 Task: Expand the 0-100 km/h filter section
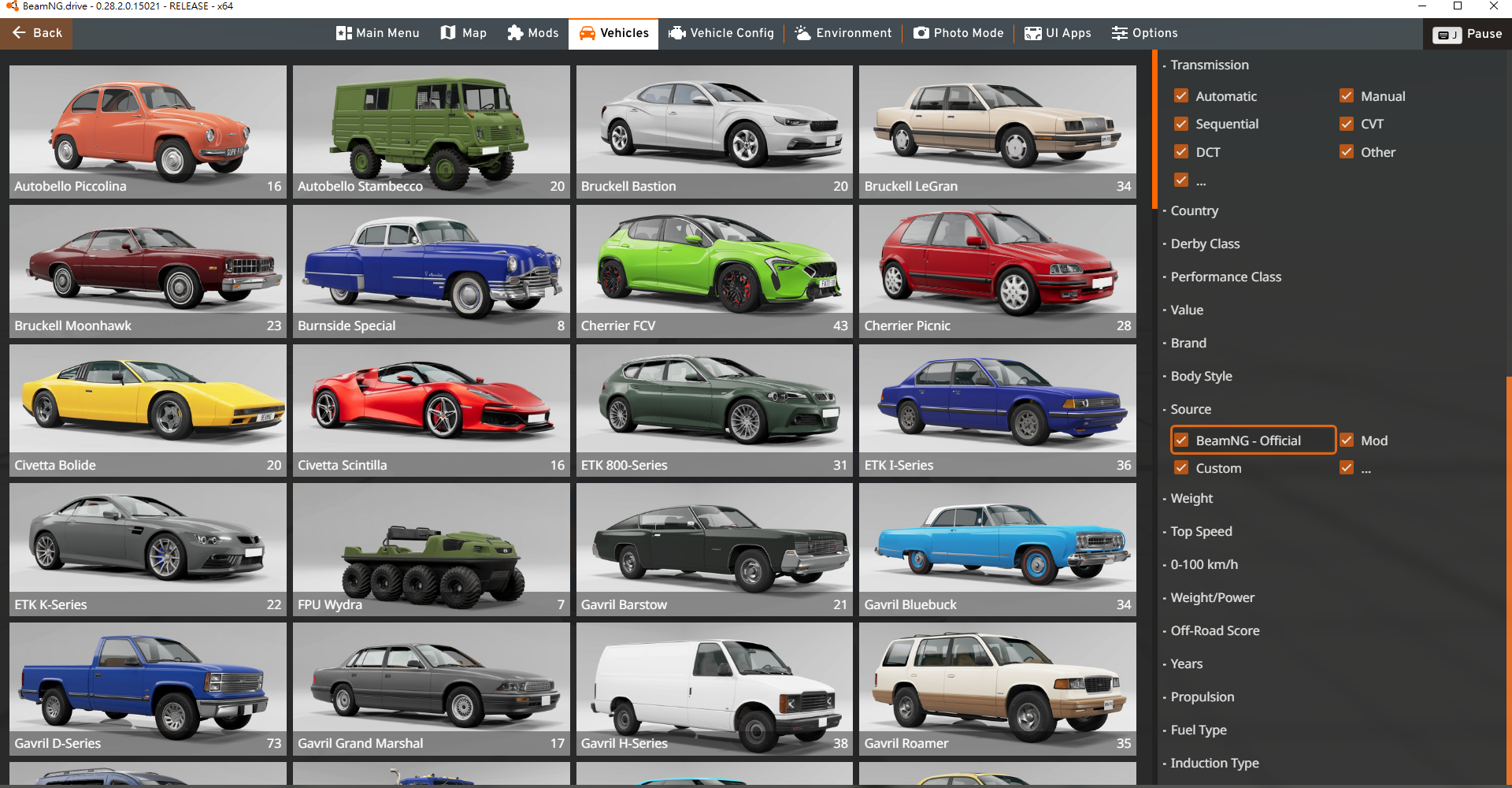pyautogui.click(x=1204, y=564)
